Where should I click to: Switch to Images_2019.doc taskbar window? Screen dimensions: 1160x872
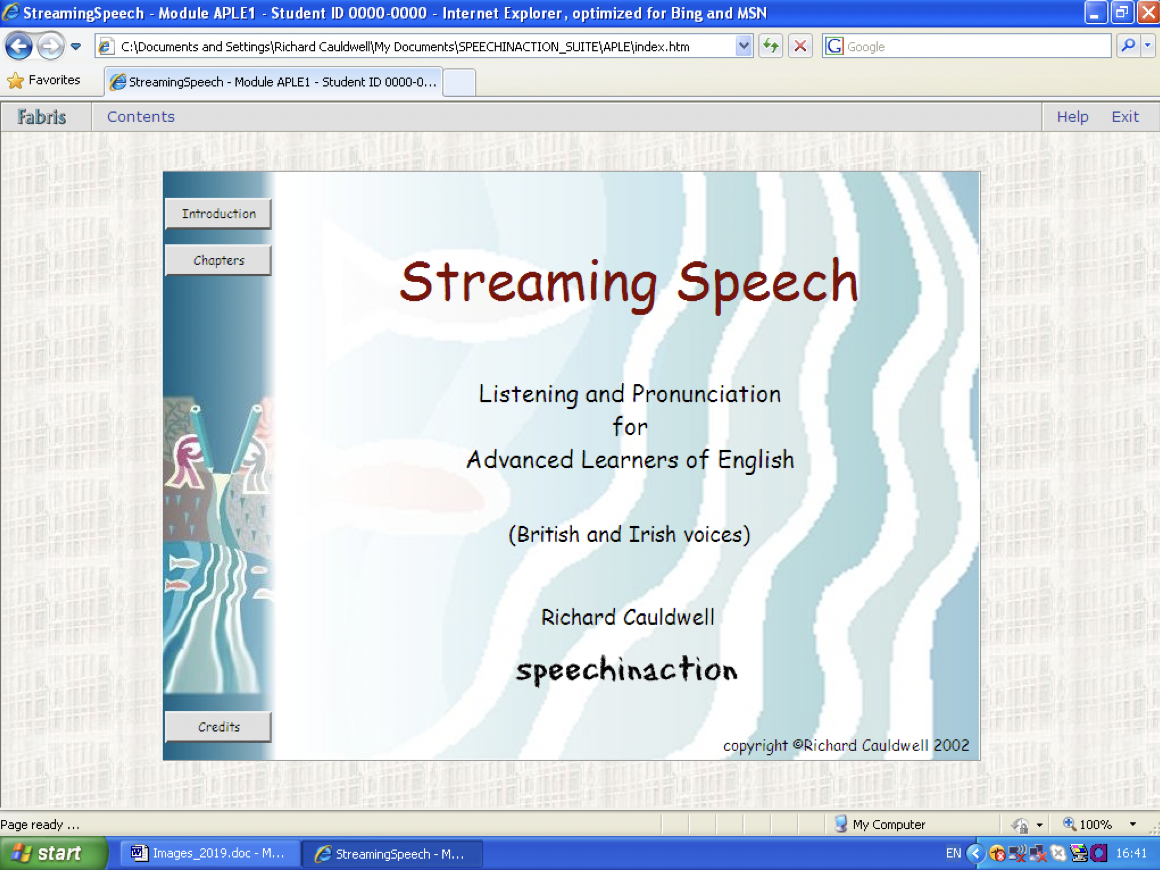(210, 854)
